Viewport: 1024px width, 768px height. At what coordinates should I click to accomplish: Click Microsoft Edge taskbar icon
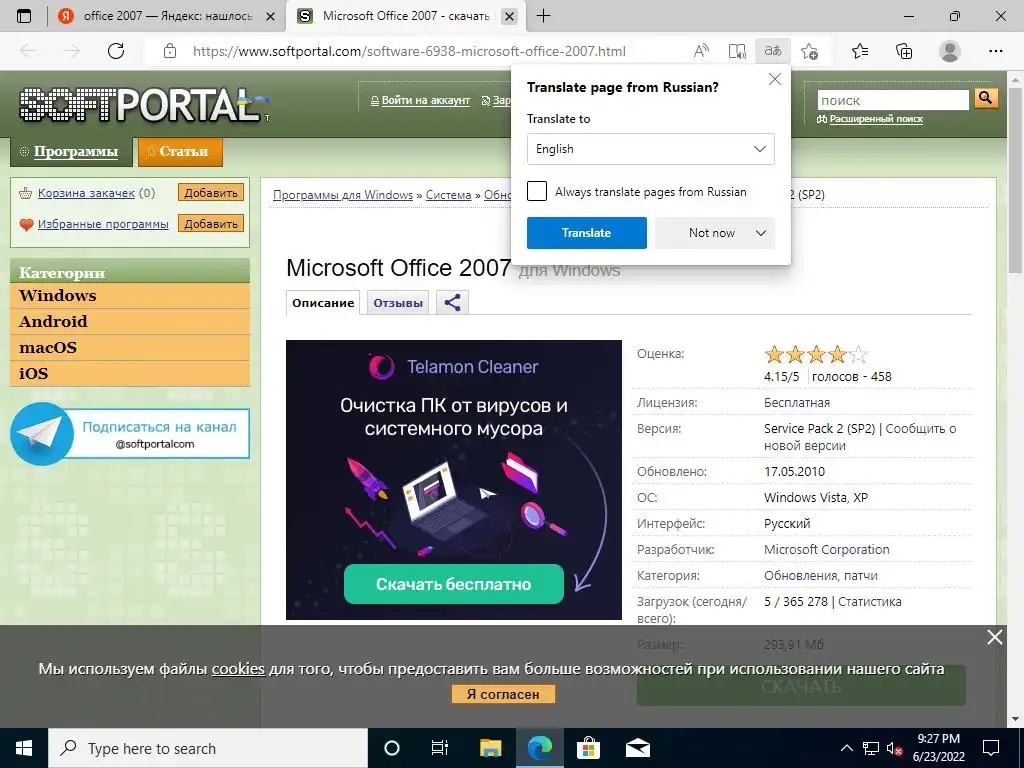[539, 748]
